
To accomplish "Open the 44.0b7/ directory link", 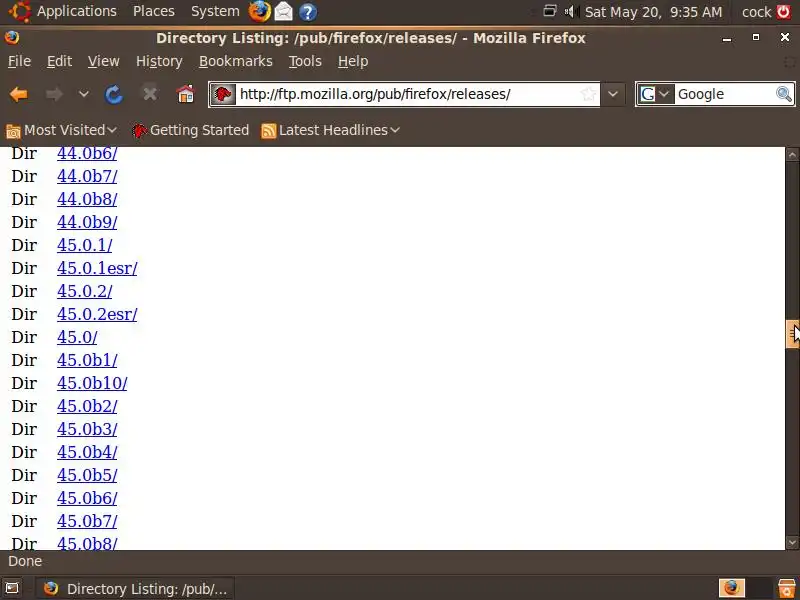I will (x=87, y=177).
